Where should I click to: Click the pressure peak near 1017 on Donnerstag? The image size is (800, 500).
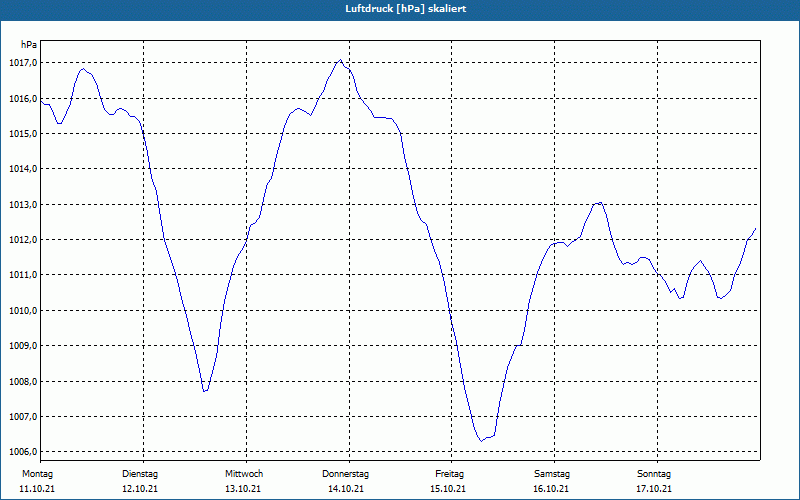(340, 60)
